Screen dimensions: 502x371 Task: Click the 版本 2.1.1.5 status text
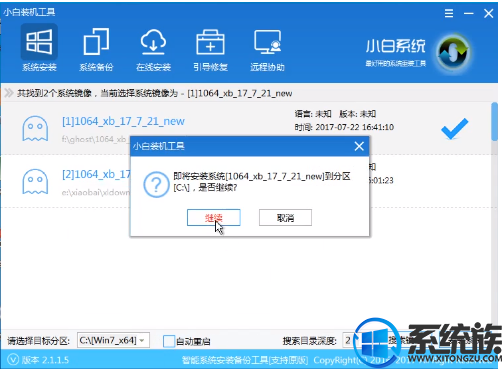pos(45,360)
